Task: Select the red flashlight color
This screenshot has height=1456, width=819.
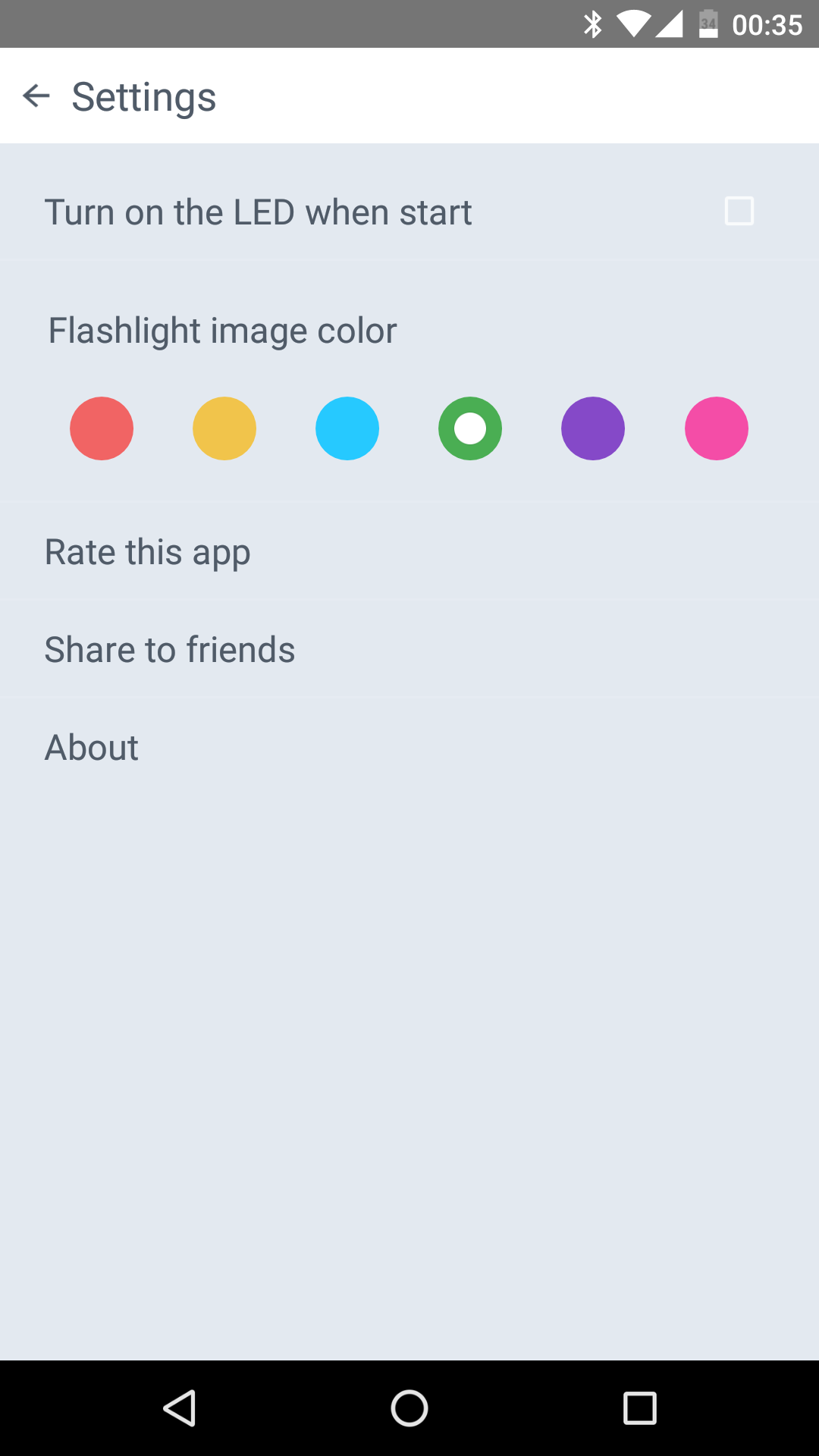Action: tap(102, 428)
